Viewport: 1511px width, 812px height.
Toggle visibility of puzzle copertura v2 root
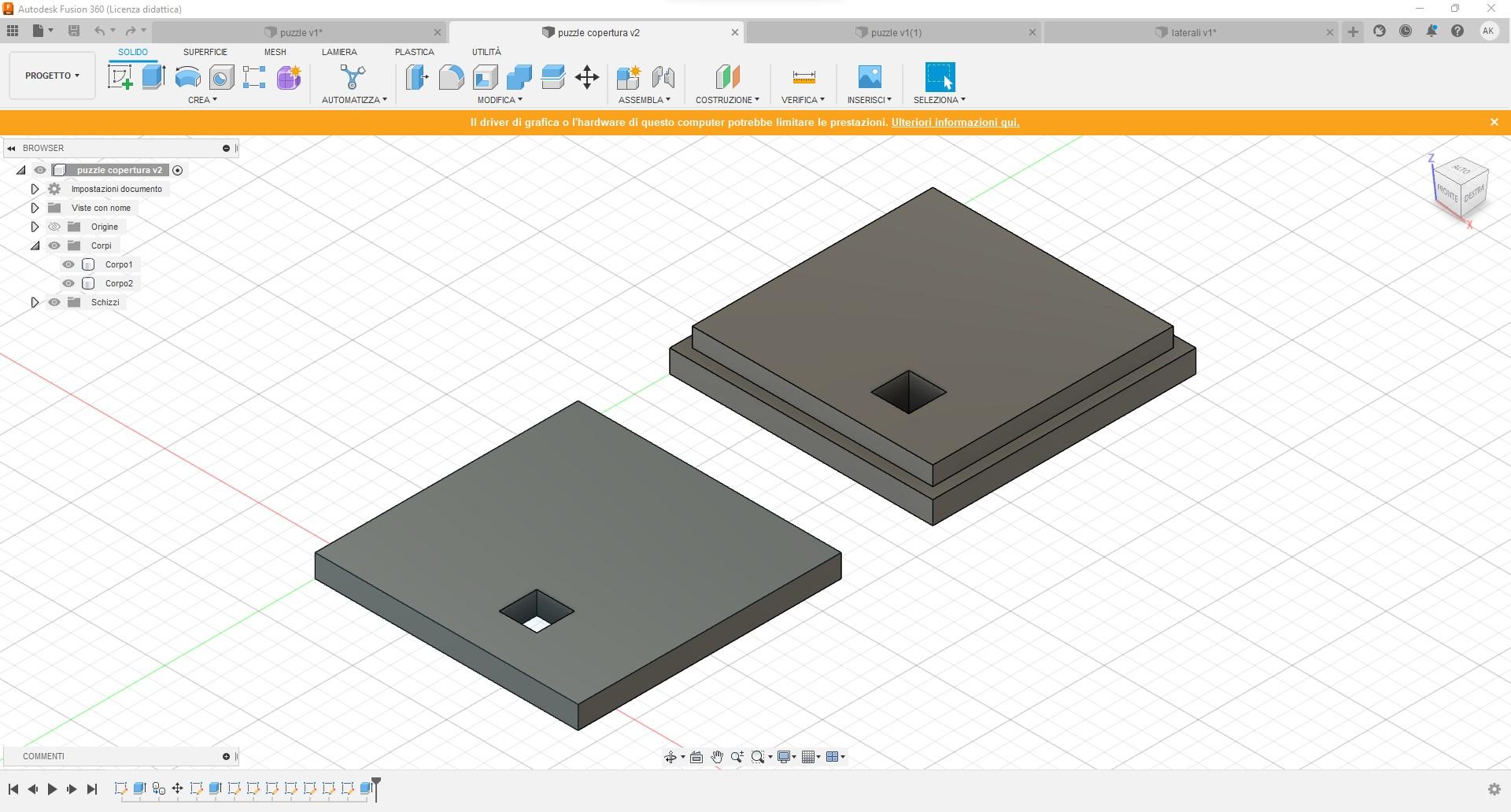(40, 170)
